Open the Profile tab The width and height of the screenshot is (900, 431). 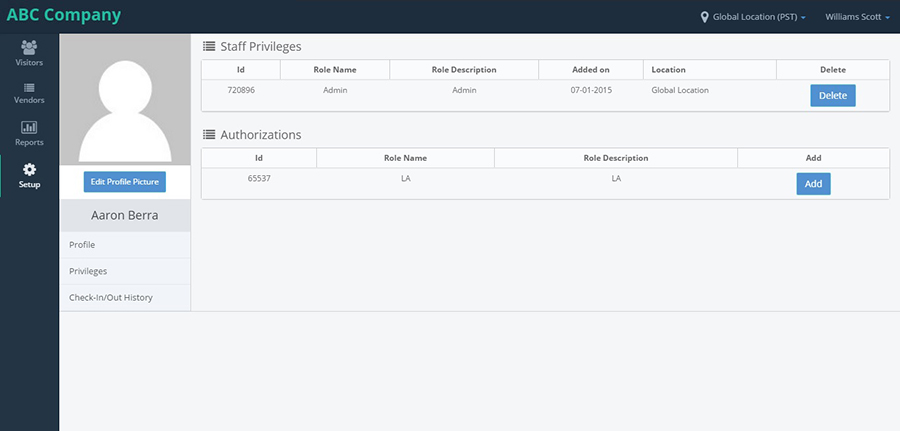[x=125, y=245]
